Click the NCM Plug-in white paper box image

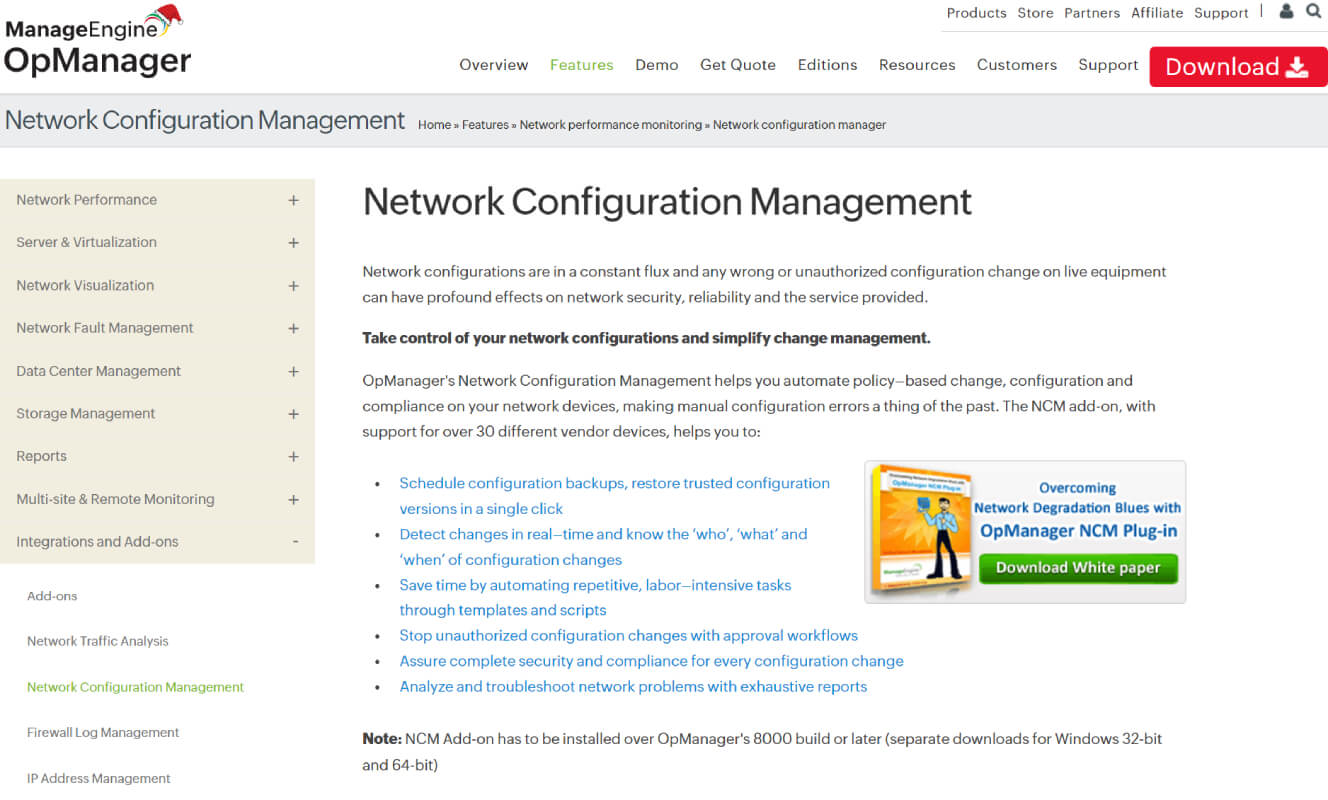(921, 530)
